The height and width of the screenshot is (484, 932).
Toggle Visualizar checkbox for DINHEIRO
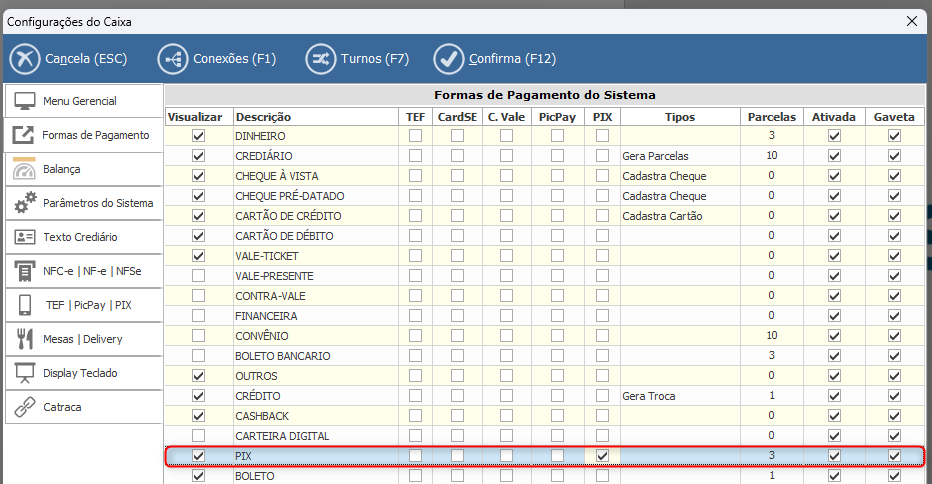[x=198, y=136]
